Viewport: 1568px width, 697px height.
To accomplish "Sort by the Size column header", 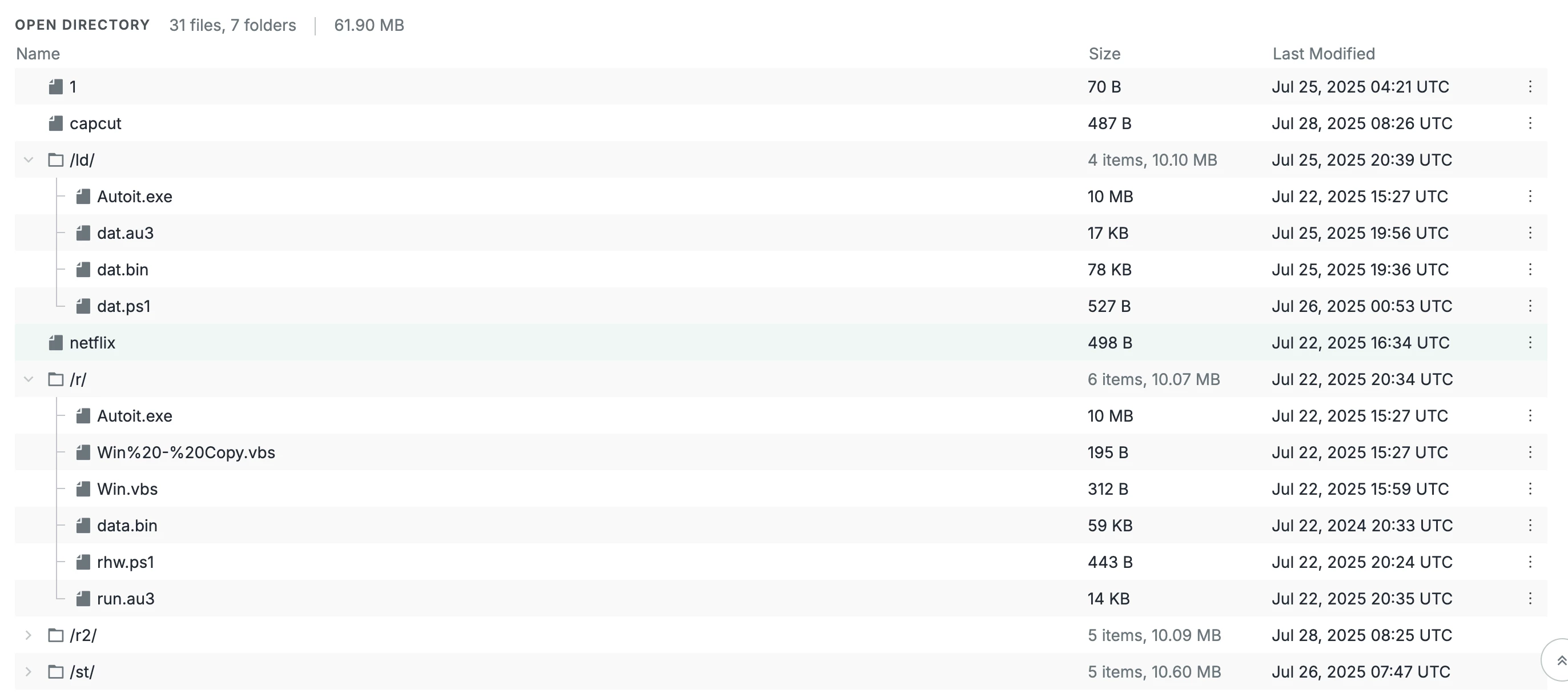I will 1104,54.
